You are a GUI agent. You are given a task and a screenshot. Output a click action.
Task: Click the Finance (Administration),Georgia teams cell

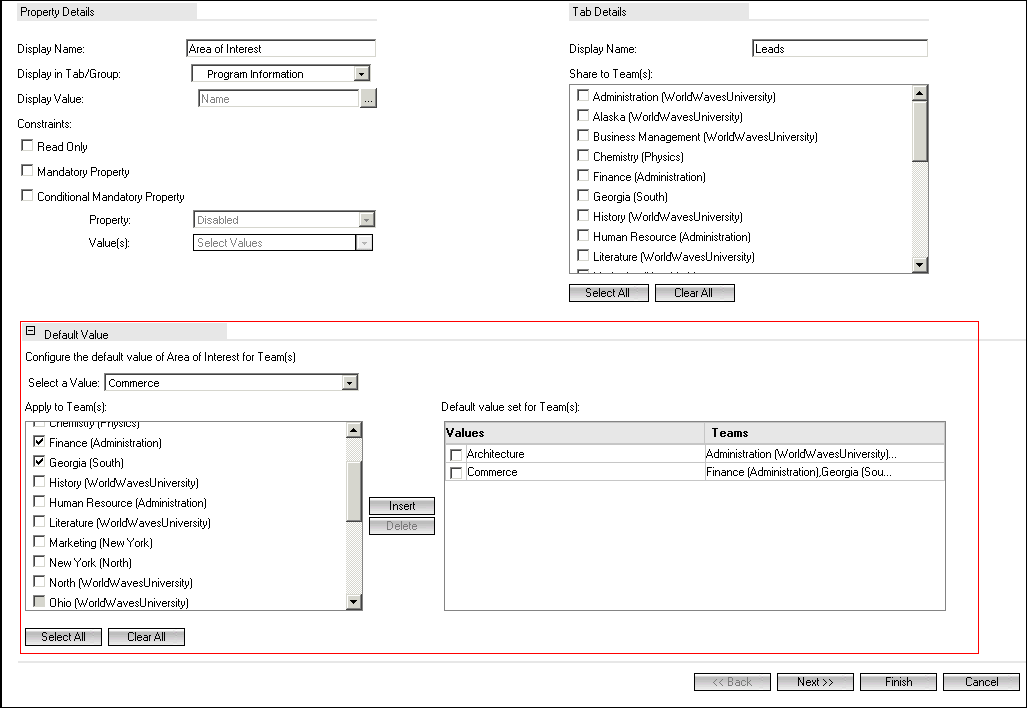point(825,472)
